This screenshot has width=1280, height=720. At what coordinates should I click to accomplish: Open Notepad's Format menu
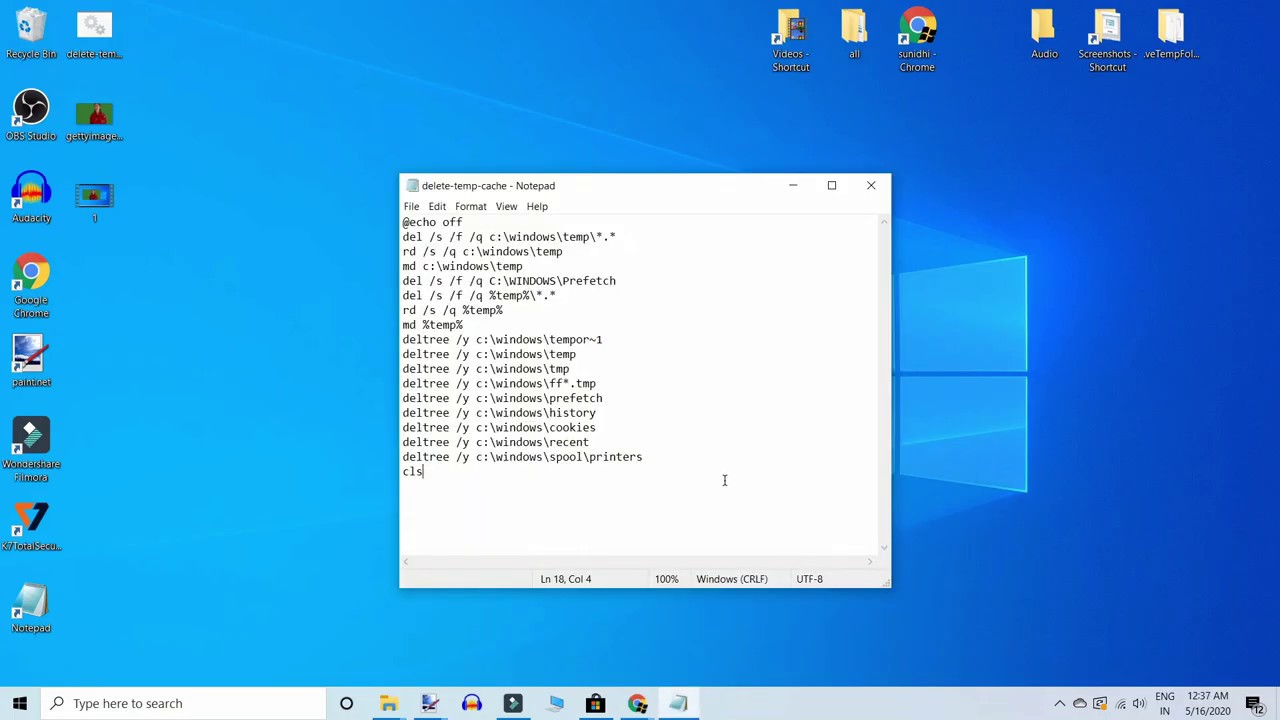click(470, 206)
